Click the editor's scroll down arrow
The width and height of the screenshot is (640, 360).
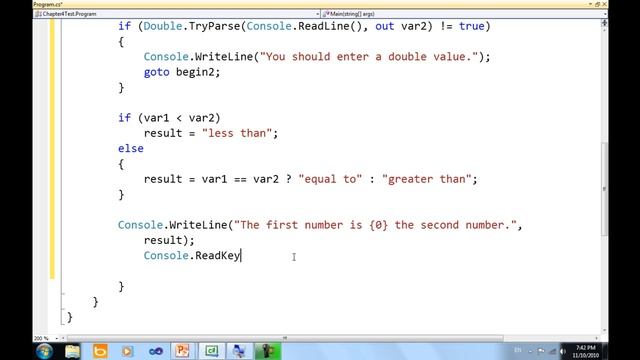tap(604, 331)
